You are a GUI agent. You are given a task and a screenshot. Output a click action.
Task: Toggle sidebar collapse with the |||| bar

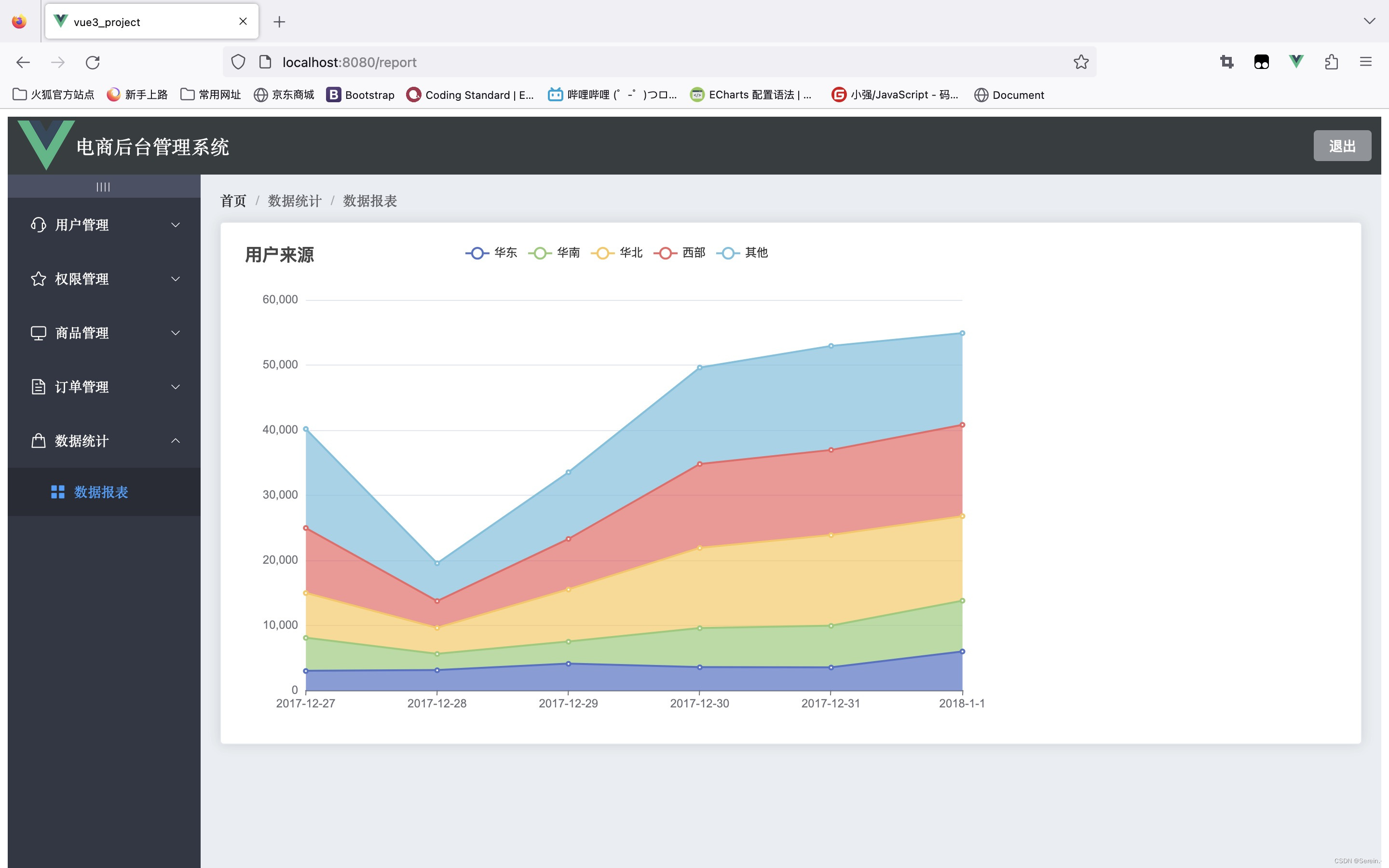(104, 187)
